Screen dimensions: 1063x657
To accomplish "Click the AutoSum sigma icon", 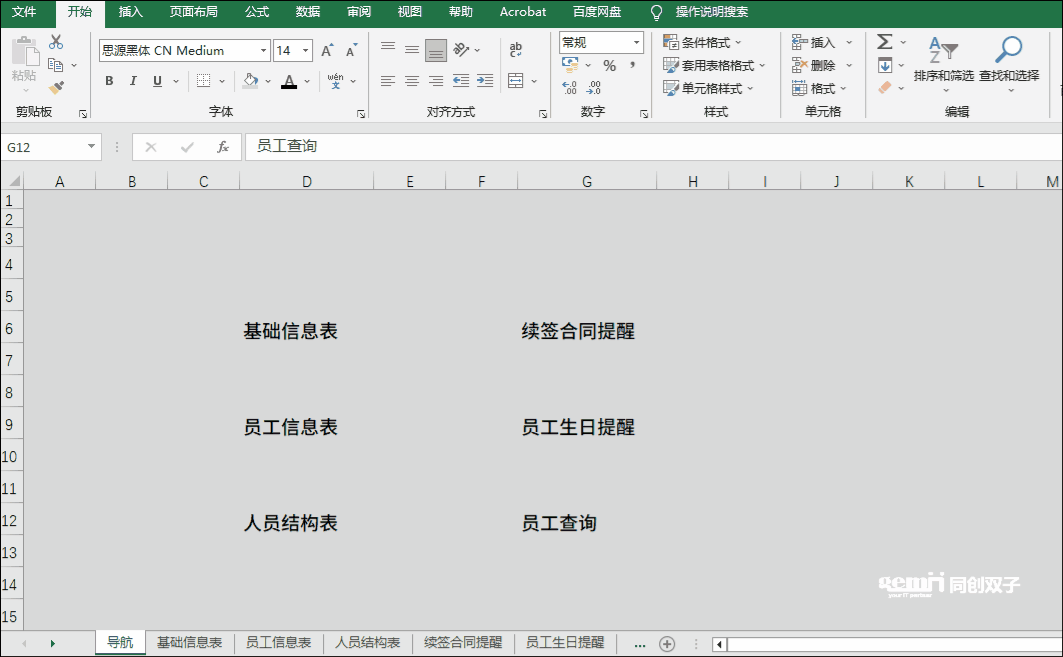I will click(884, 42).
